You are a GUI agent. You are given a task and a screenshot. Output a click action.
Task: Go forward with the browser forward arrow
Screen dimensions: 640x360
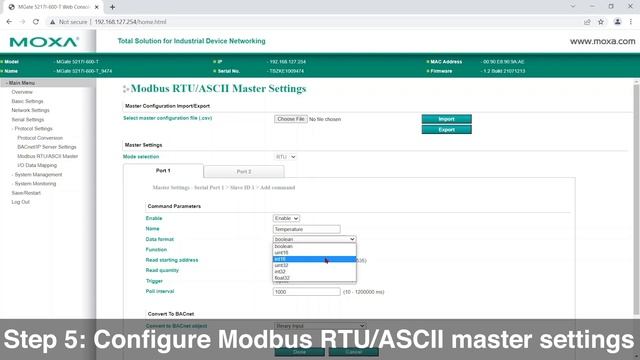point(22,22)
